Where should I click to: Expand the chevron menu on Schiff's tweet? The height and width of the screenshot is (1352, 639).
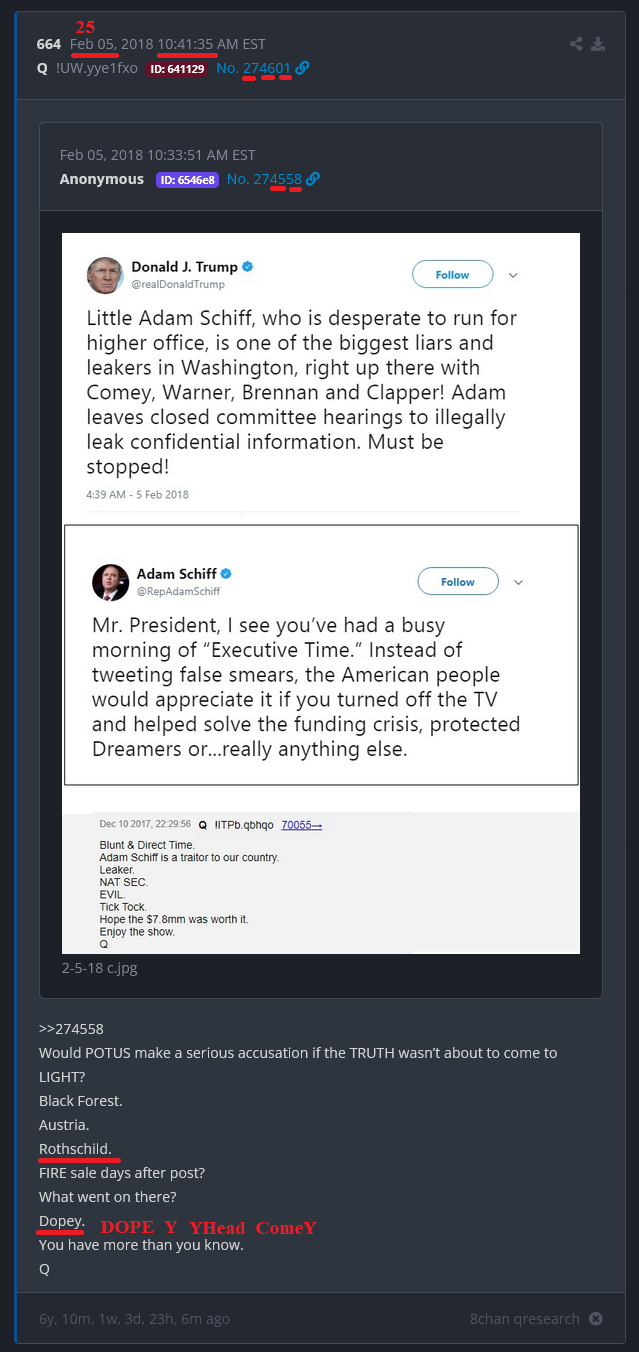click(518, 582)
